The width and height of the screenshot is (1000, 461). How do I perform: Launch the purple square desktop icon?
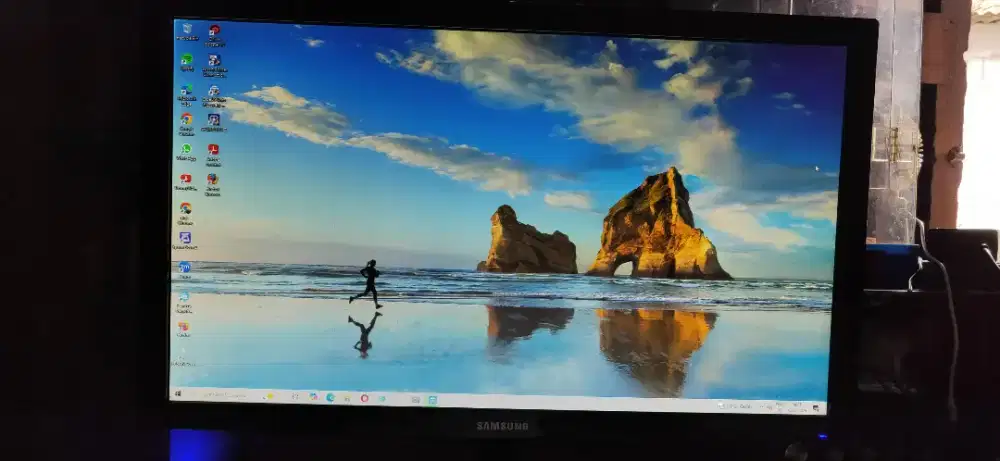tap(185, 238)
